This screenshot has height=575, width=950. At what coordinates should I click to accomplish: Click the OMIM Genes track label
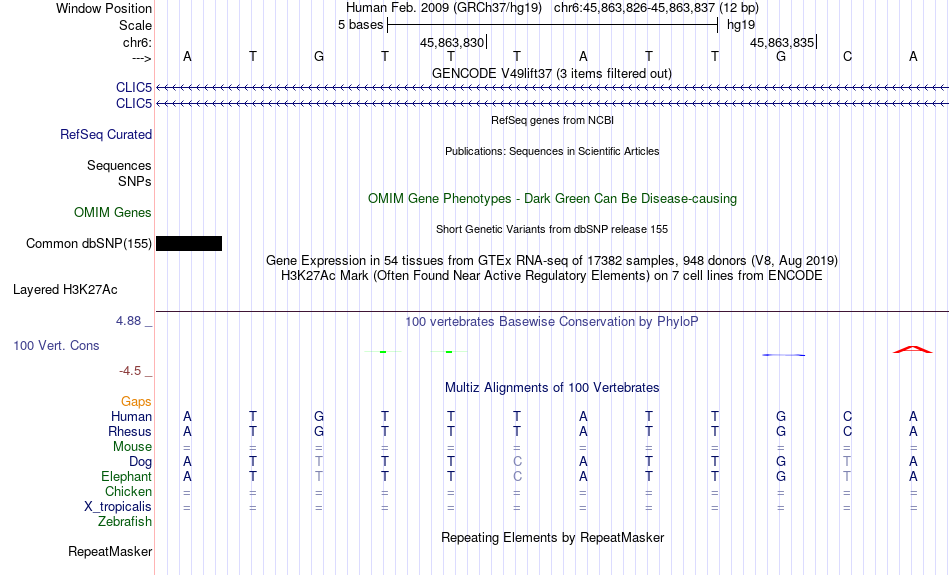(x=113, y=213)
